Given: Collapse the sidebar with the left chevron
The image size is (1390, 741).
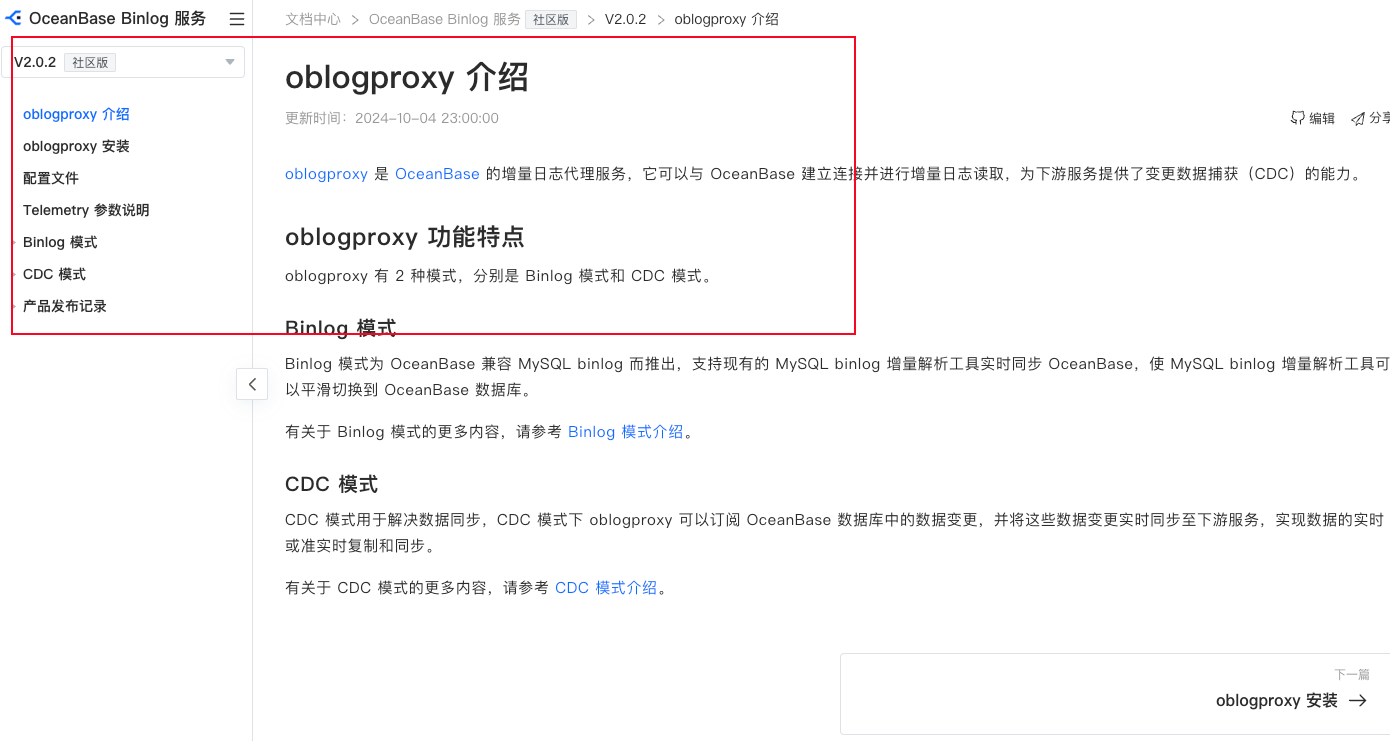Looking at the screenshot, I should click(x=252, y=384).
